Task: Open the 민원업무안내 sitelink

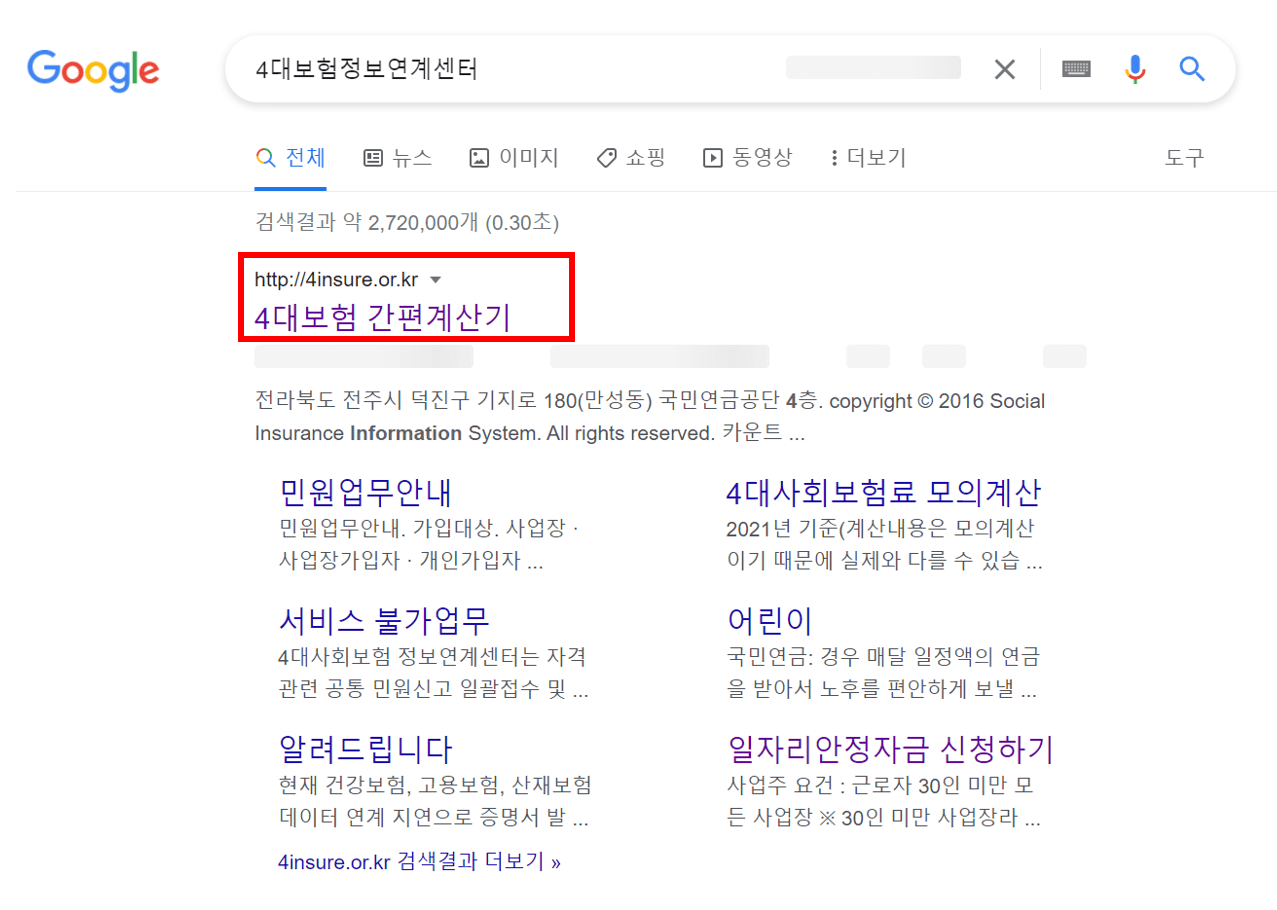Action: (366, 493)
